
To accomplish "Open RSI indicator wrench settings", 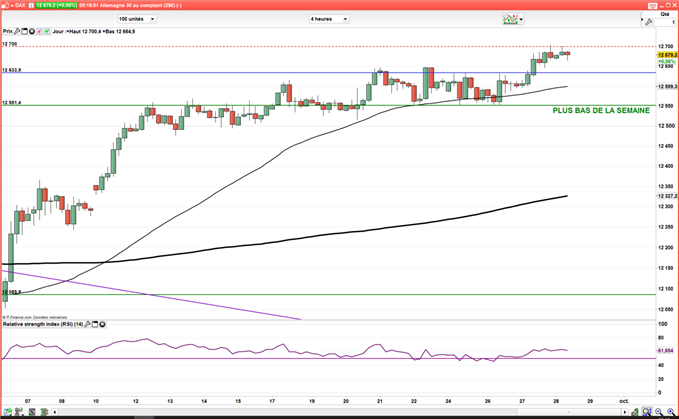I will point(87,324).
